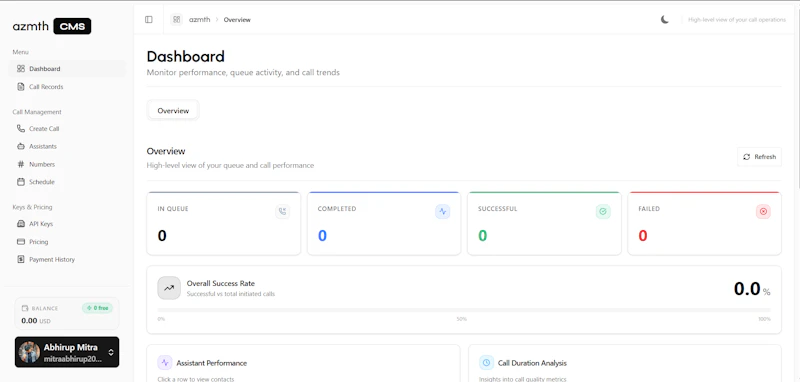The width and height of the screenshot is (800, 382).
Task: Click the Overall Success Rate trend icon
Action: [169, 288]
